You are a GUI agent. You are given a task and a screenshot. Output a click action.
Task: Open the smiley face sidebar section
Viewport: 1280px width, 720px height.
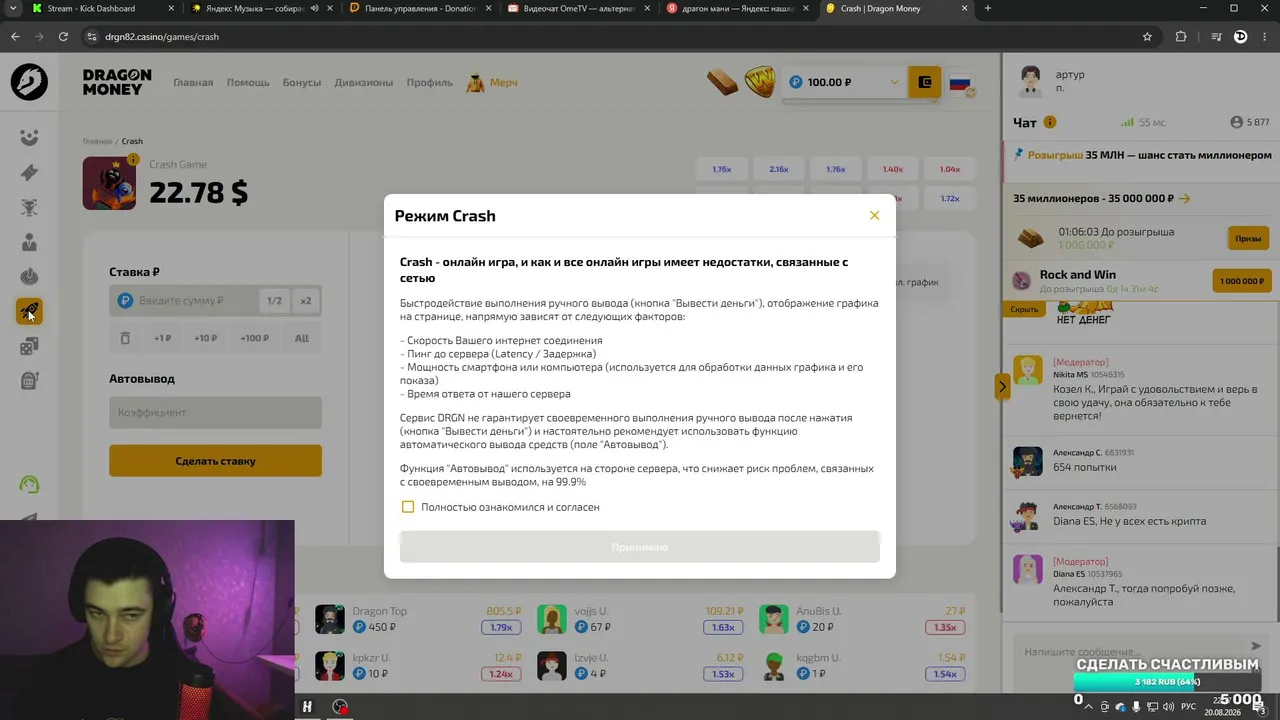click(x=29, y=138)
